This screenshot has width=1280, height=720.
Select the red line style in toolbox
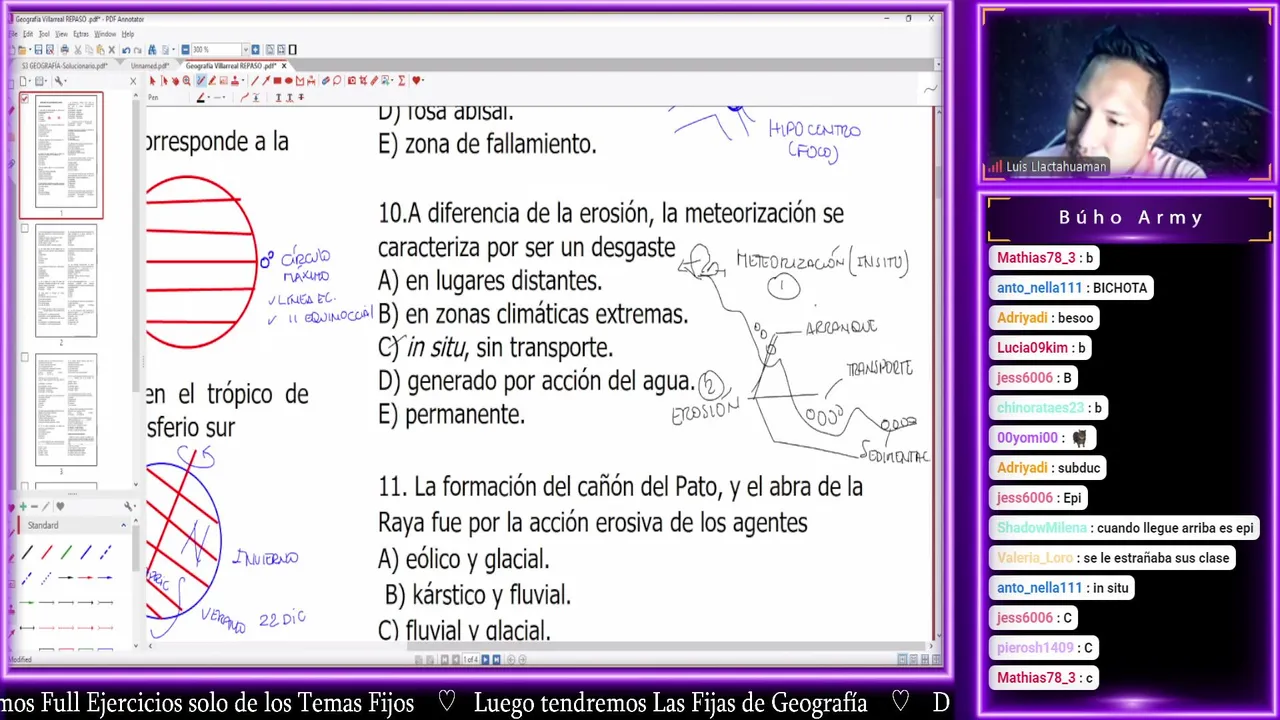point(47,552)
